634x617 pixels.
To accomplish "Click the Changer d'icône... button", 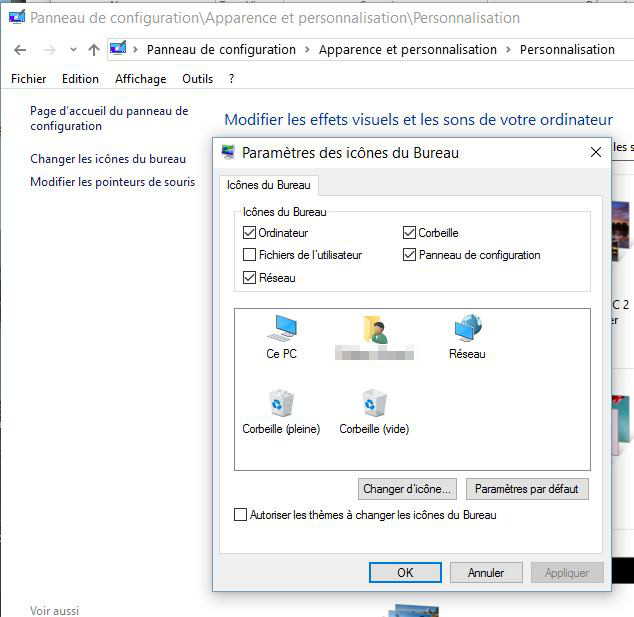I will [407, 489].
